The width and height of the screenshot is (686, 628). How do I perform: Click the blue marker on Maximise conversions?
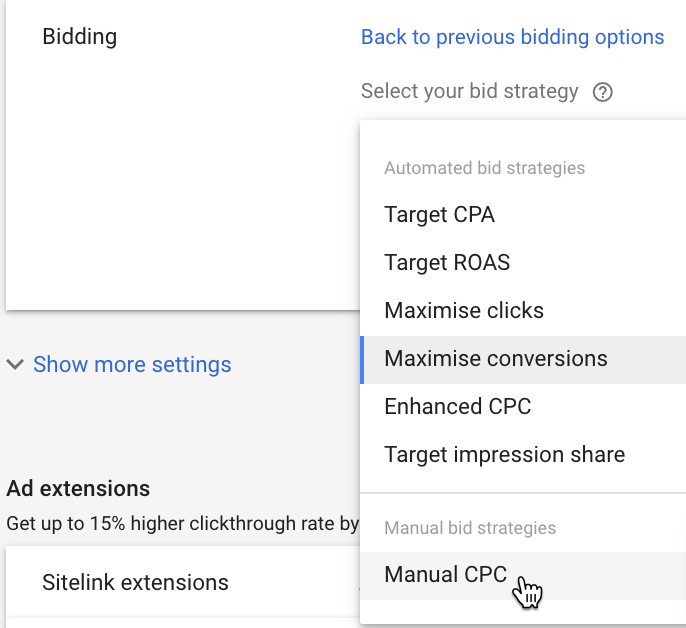(362, 358)
